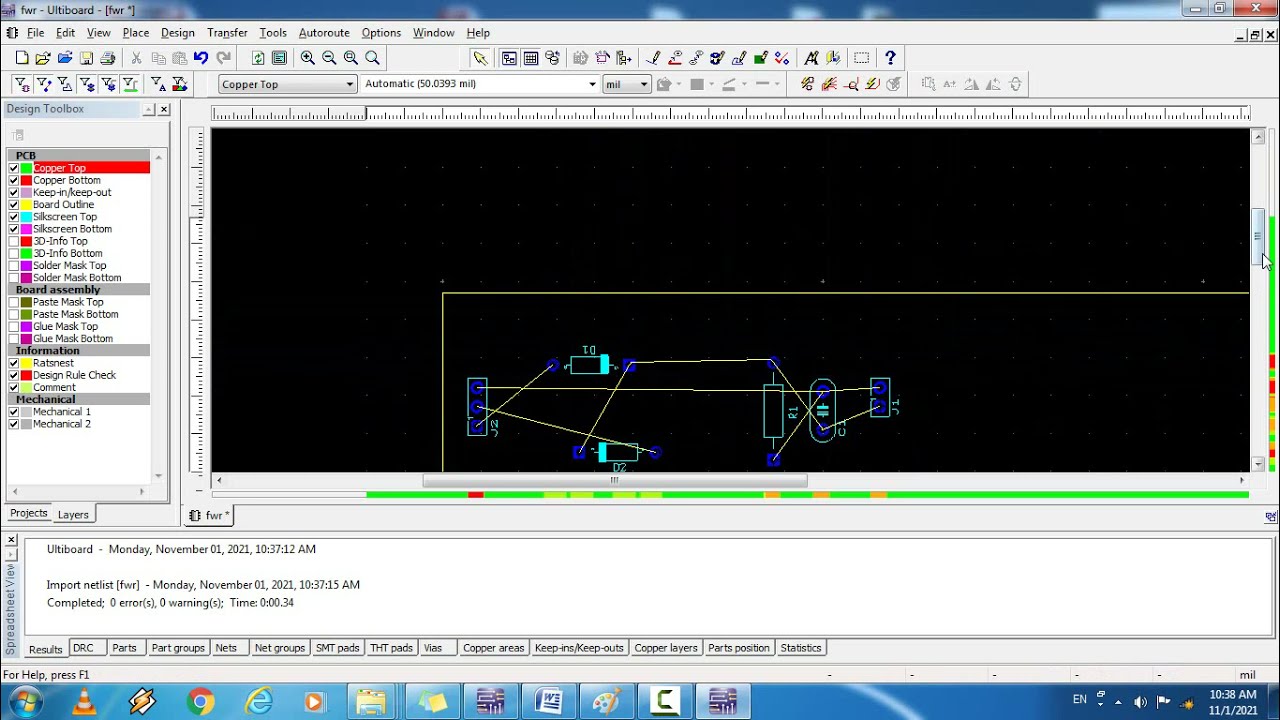1280x720 pixels.
Task: Toggle the Ratsnest checkbox
Action: pyautogui.click(x=14, y=363)
